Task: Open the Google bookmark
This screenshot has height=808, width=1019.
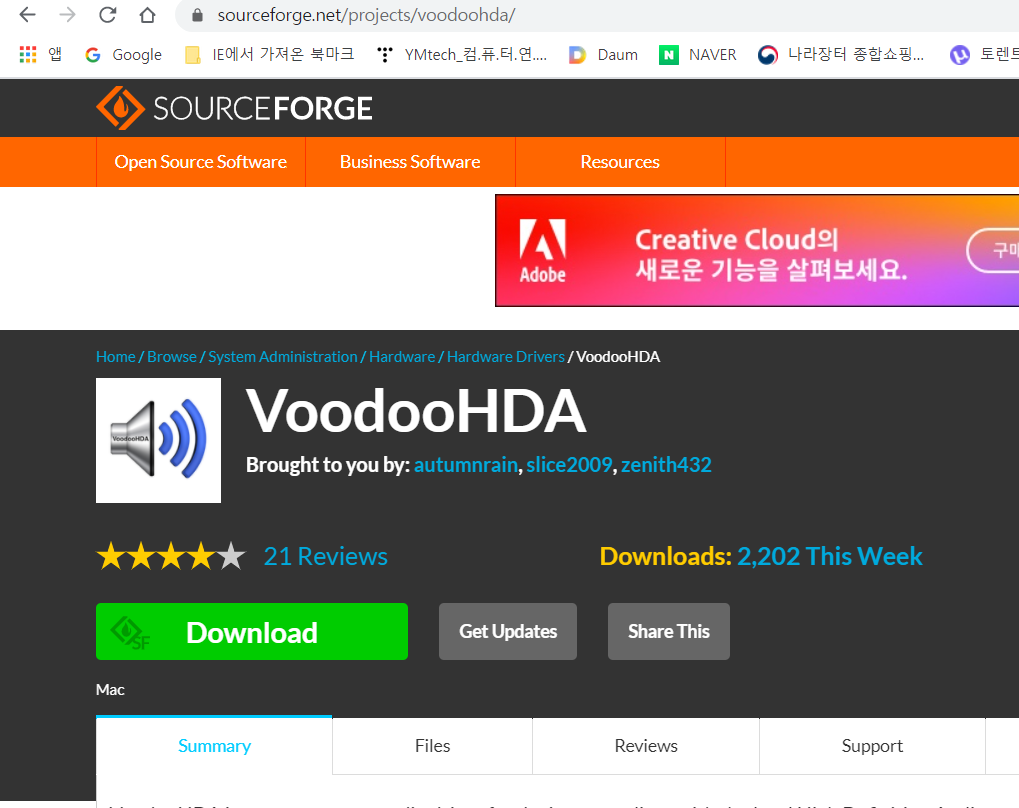Action: [x=123, y=55]
